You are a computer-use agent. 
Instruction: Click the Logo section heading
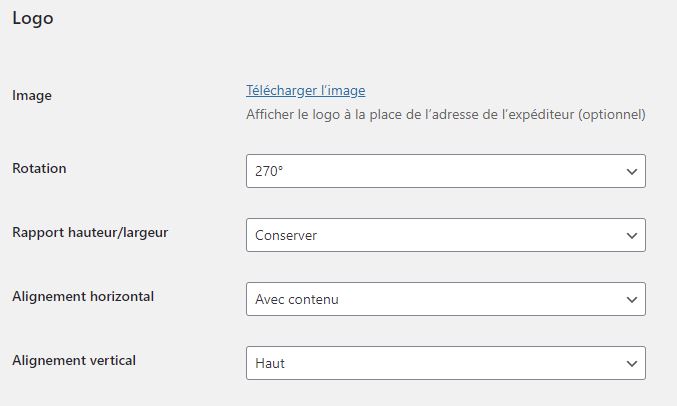pos(32,18)
